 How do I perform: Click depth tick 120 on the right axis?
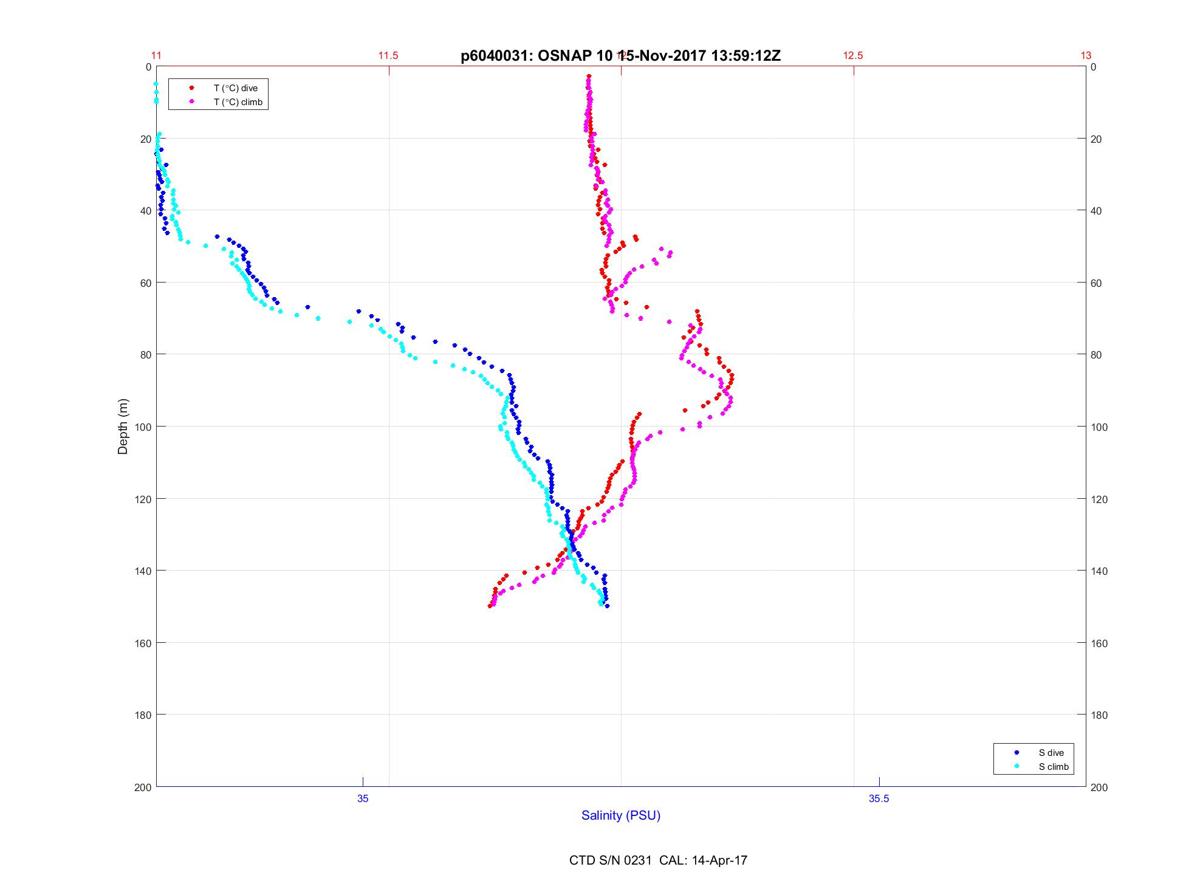(x=1100, y=499)
